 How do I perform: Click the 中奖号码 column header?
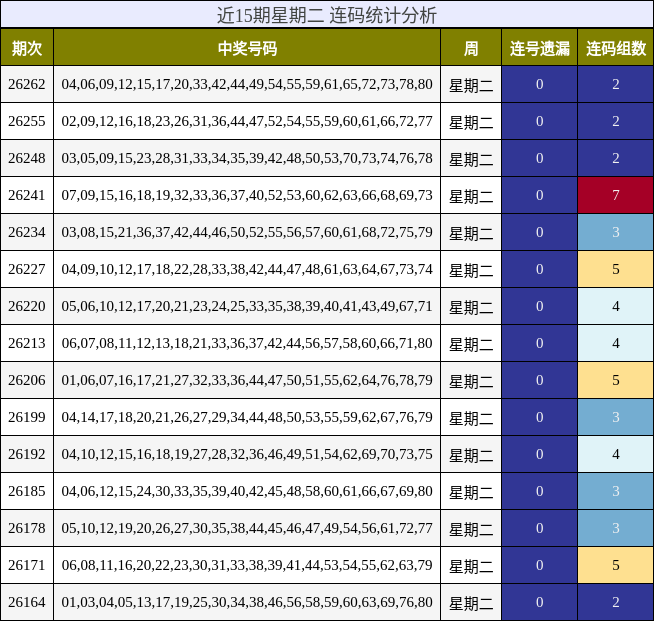(x=247, y=48)
